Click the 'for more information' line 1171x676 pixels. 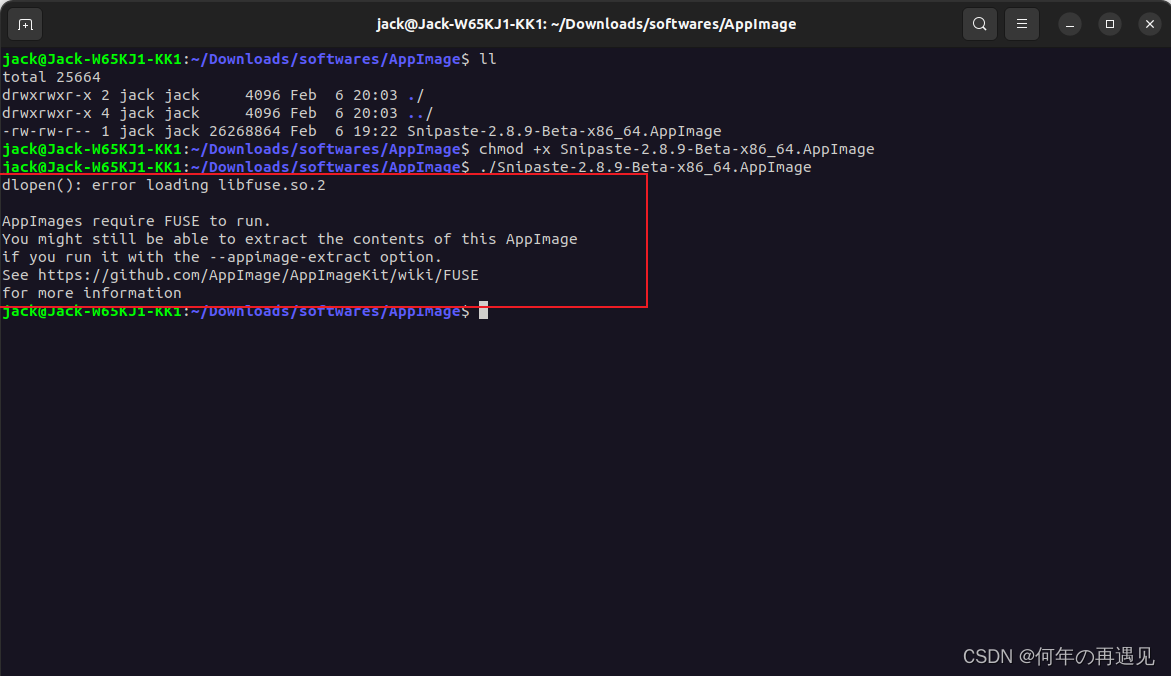pos(92,293)
